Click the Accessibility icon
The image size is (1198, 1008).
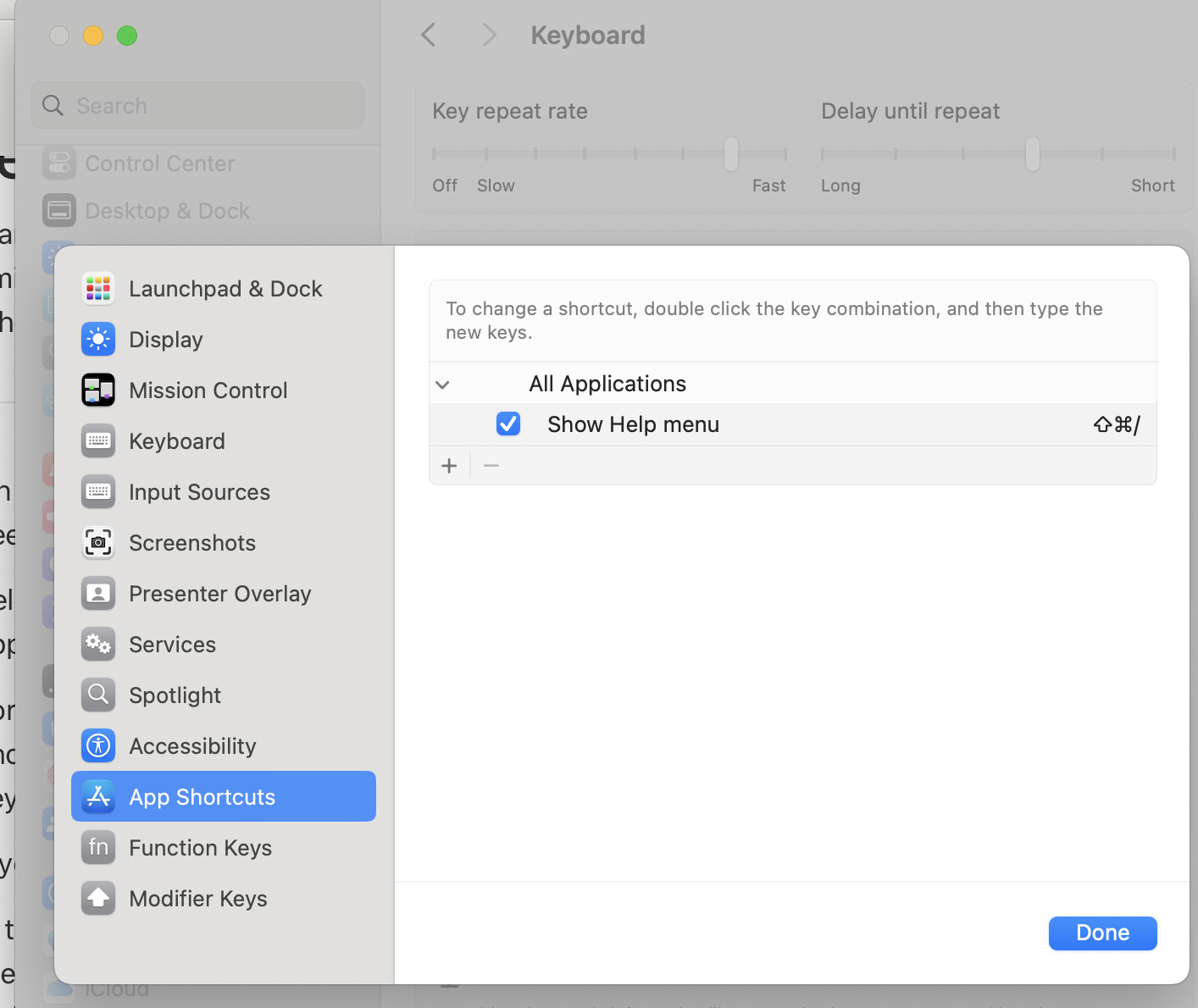pyautogui.click(x=98, y=746)
